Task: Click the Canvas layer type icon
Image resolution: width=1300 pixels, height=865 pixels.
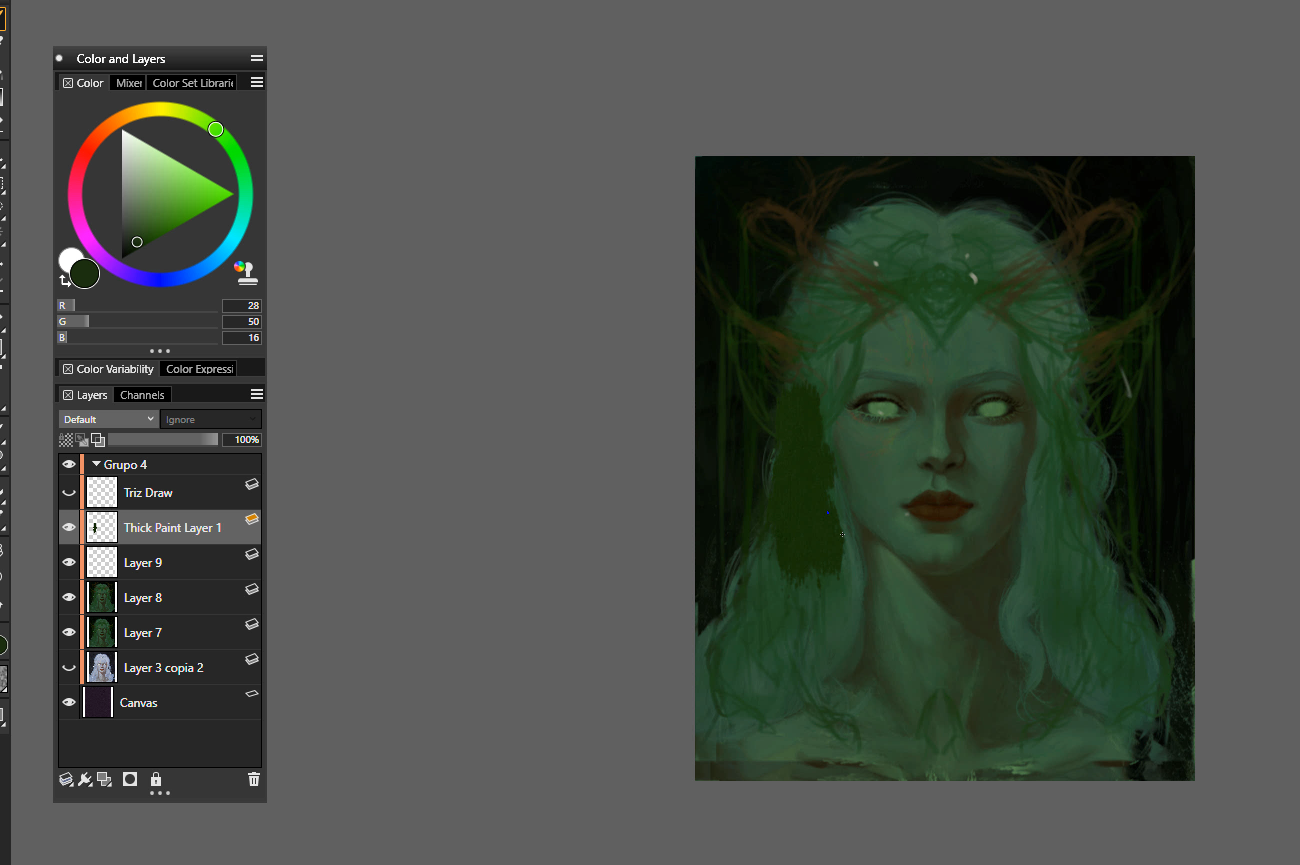Action: (252, 693)
